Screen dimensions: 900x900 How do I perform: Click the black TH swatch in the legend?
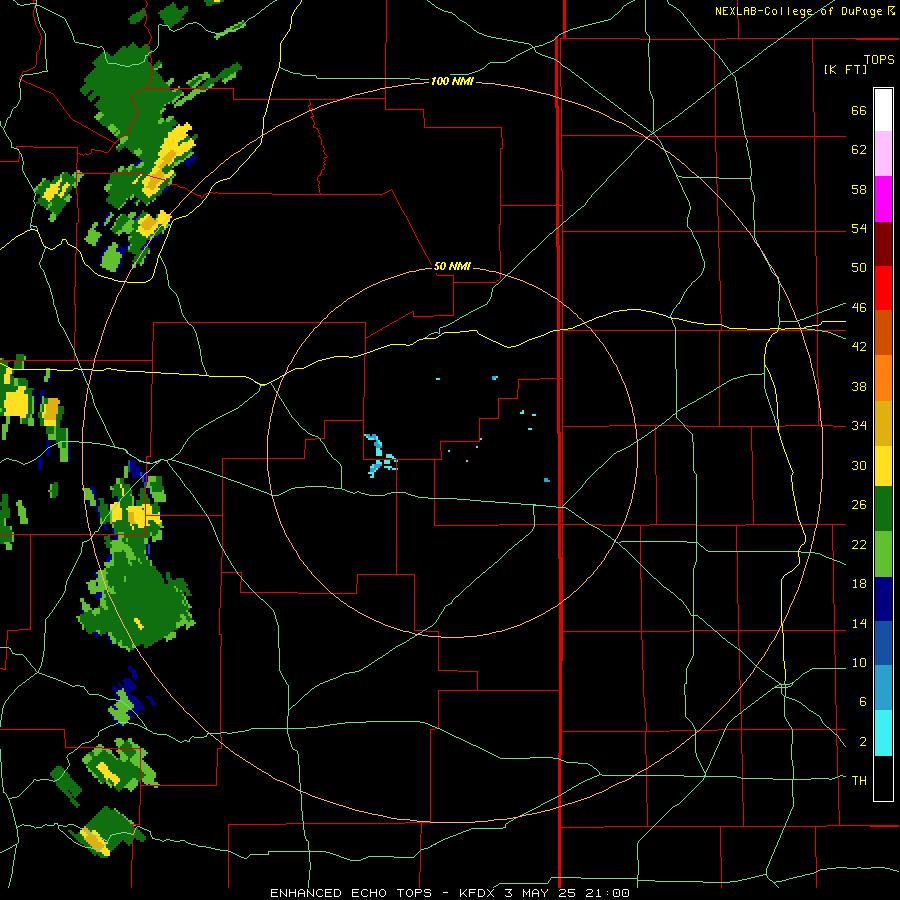pos(883,778)
